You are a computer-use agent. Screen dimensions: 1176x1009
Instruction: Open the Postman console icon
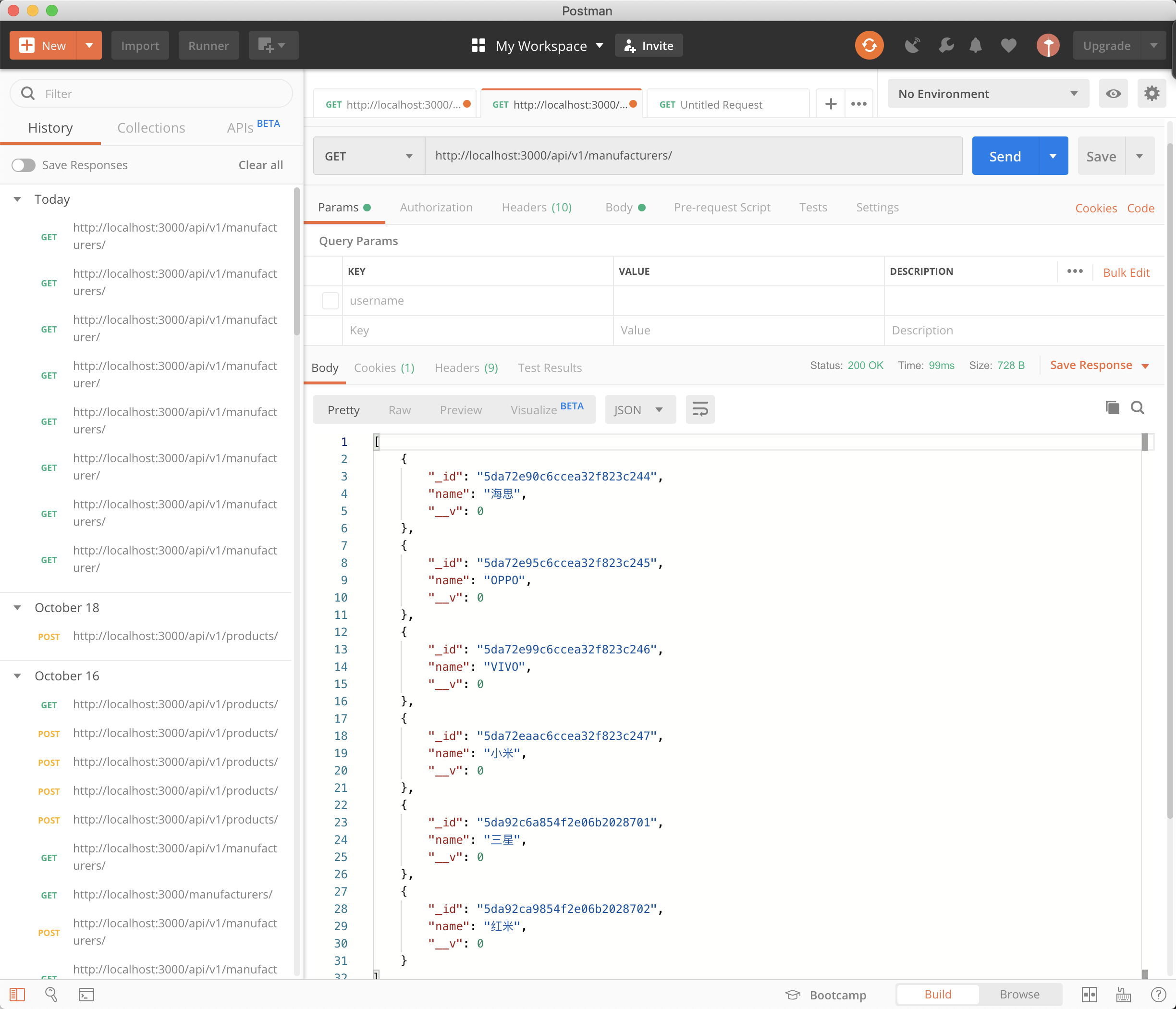86,994
